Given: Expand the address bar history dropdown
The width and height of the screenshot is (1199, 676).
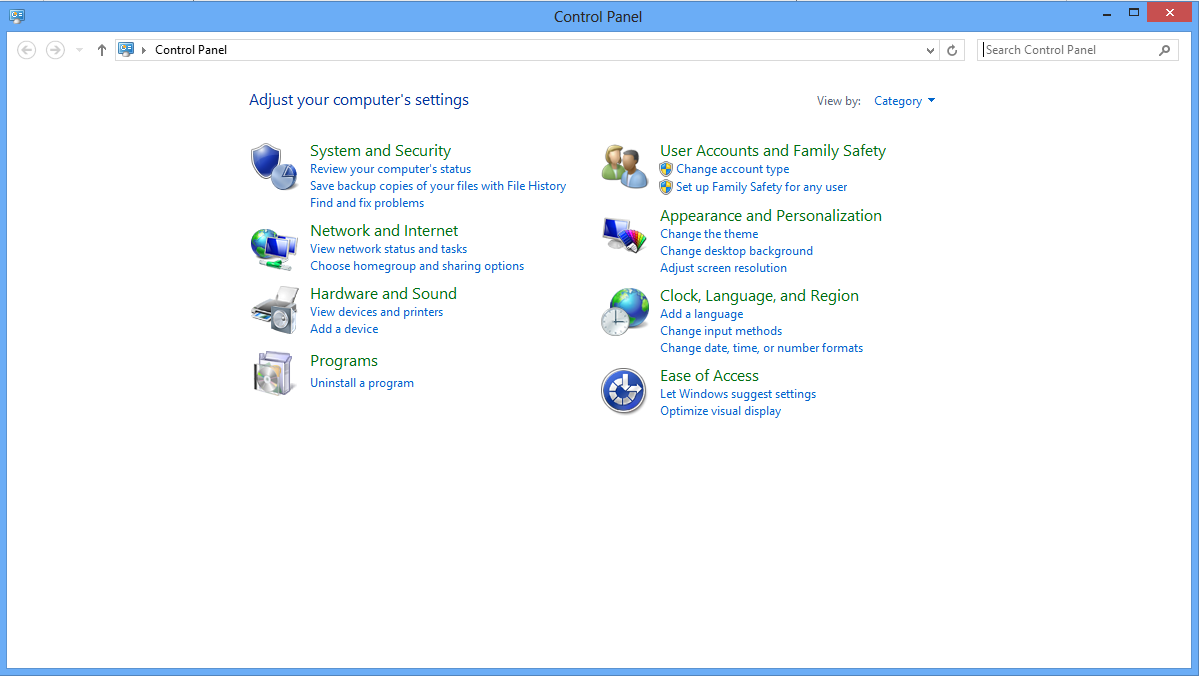Looking at the screenshot, I should pyautogui.click(x=930, y=50).
